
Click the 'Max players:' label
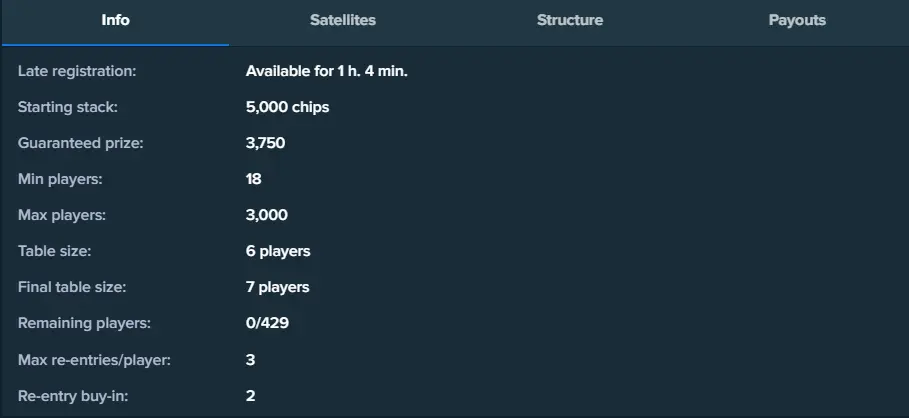pos(62,215)
